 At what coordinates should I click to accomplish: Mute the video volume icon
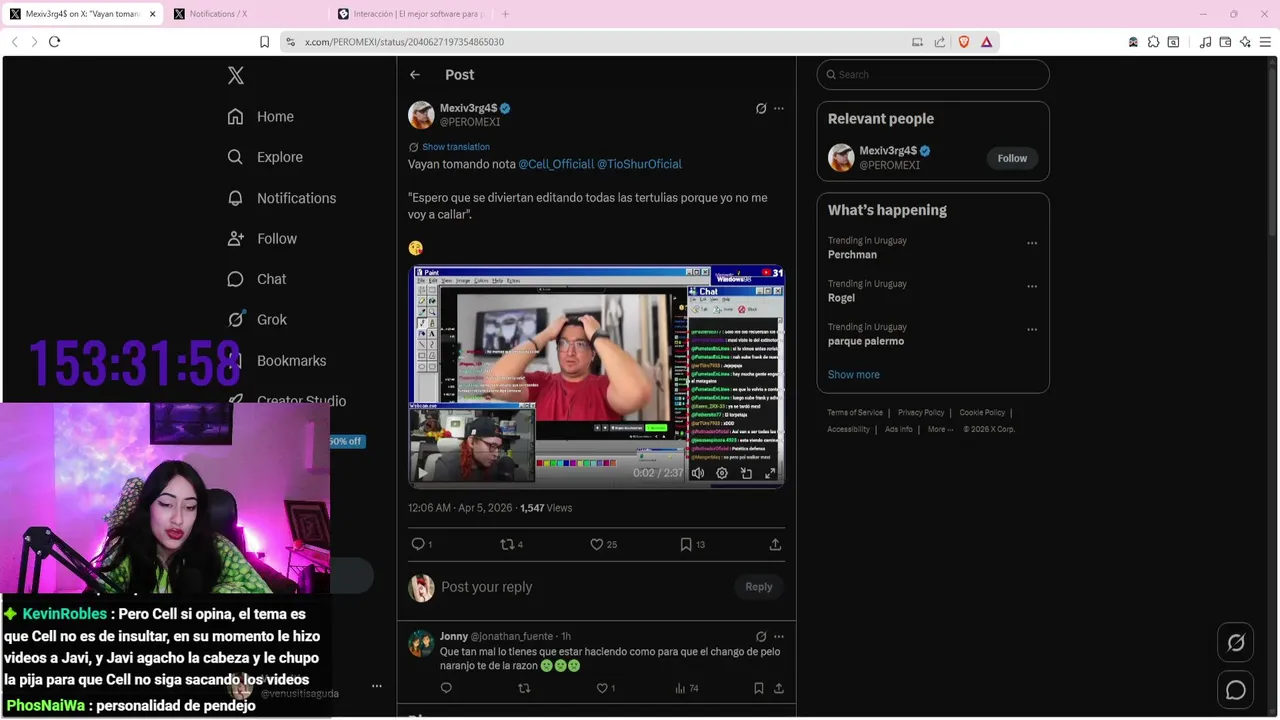pos(698,473)
